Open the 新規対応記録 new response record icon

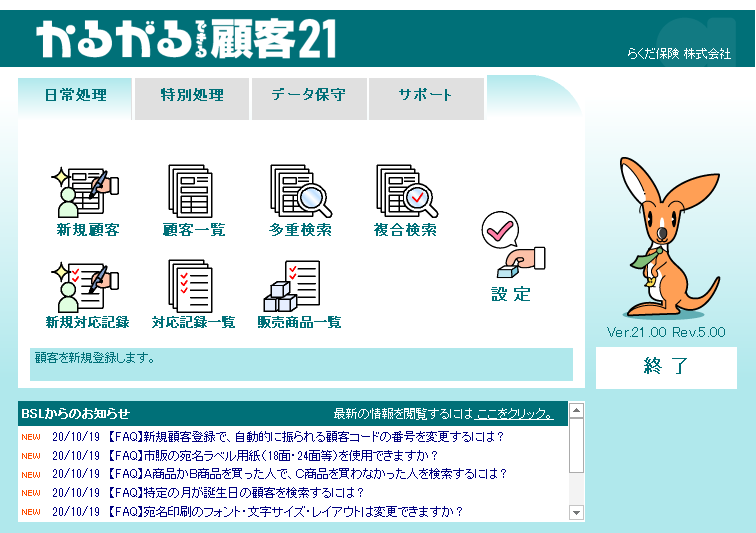coord(87,295)
